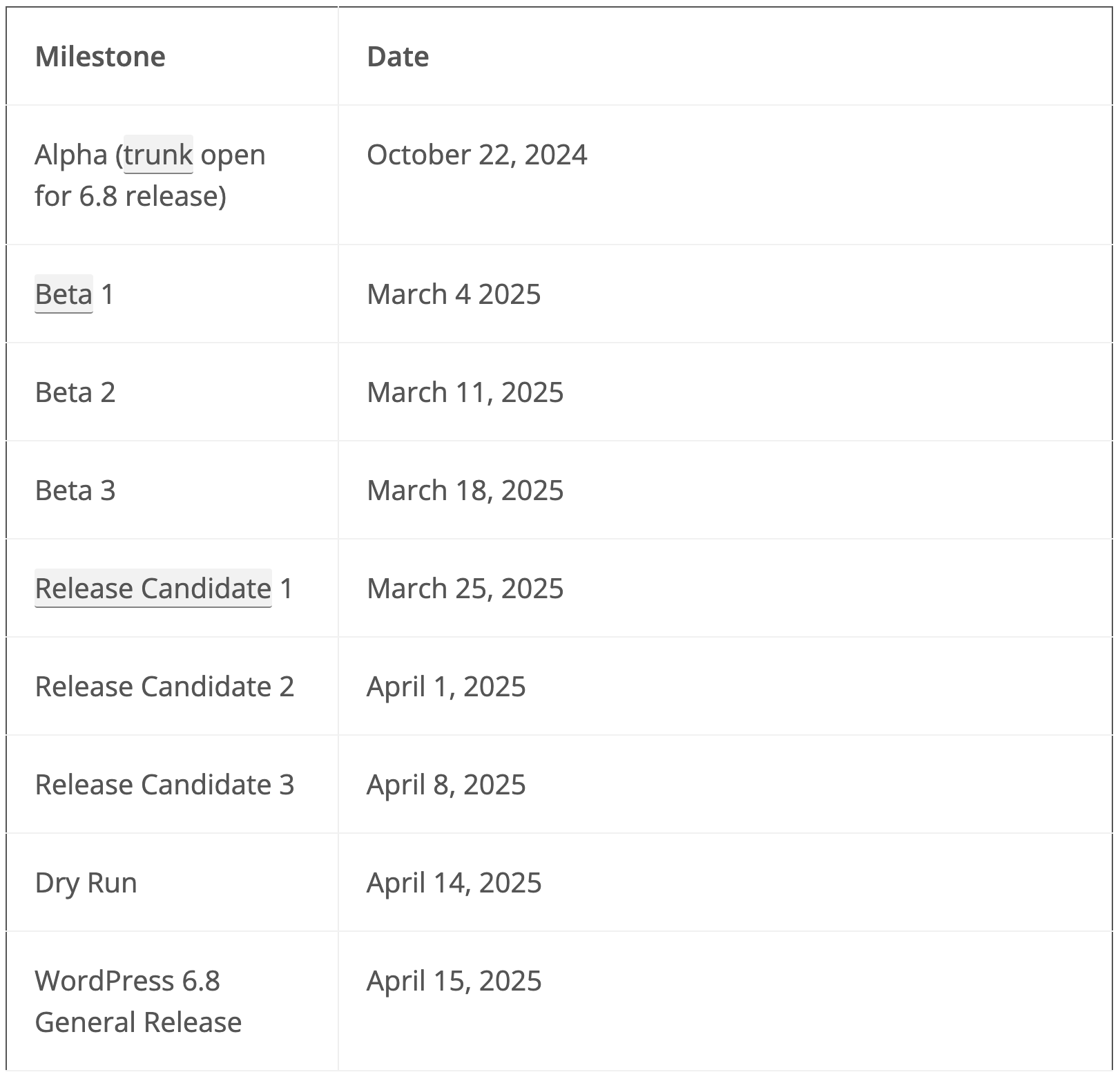Click the October 22, 2024 date cell
This screenshot has height=1079, width=1120.
pyautogui.click(x=476, y=155)
